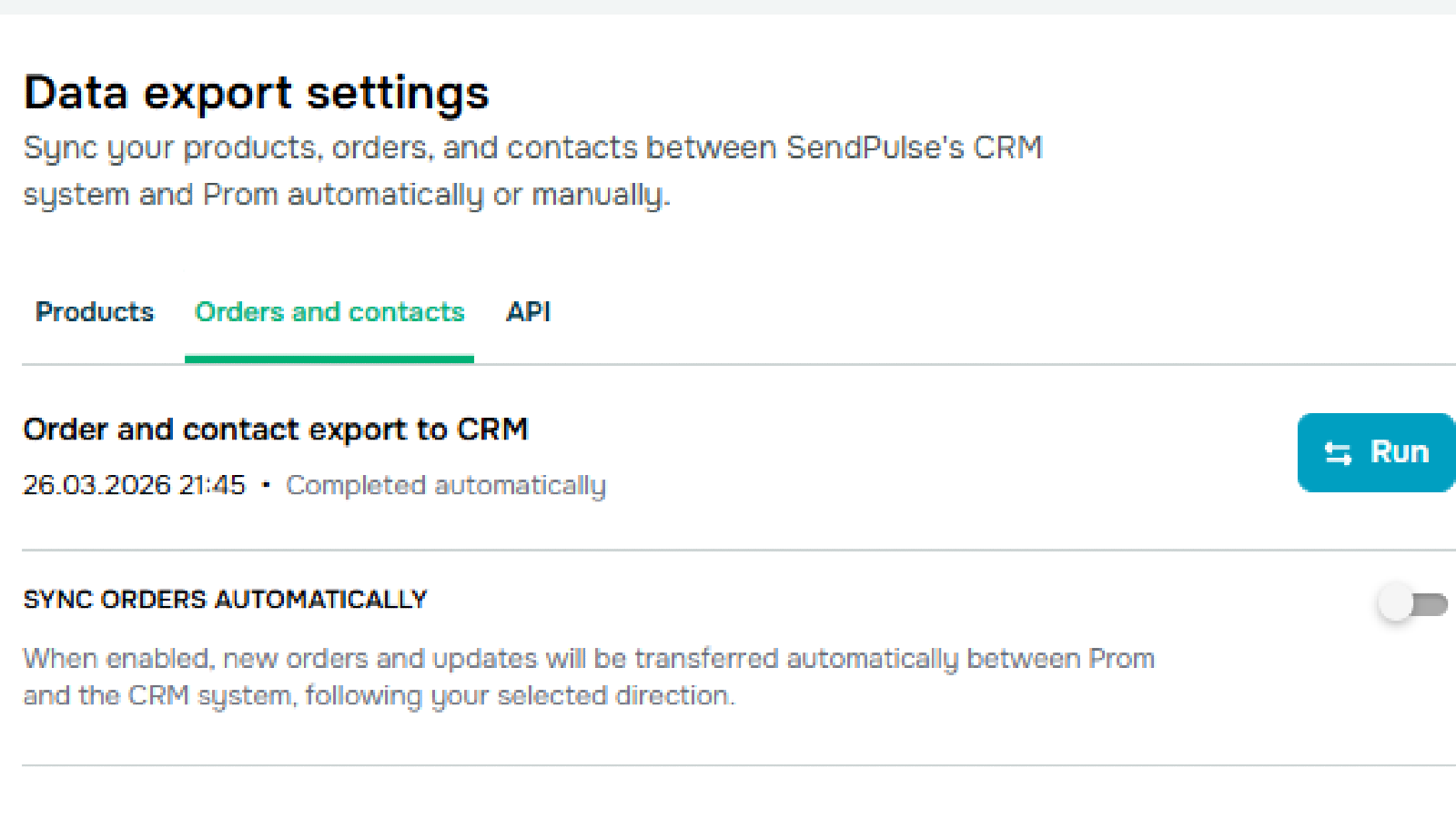Image resolution: width=1456 pixels, height=819 pixels.
Task: Click the dot separator after the timestamp
Action: (266, 485)
